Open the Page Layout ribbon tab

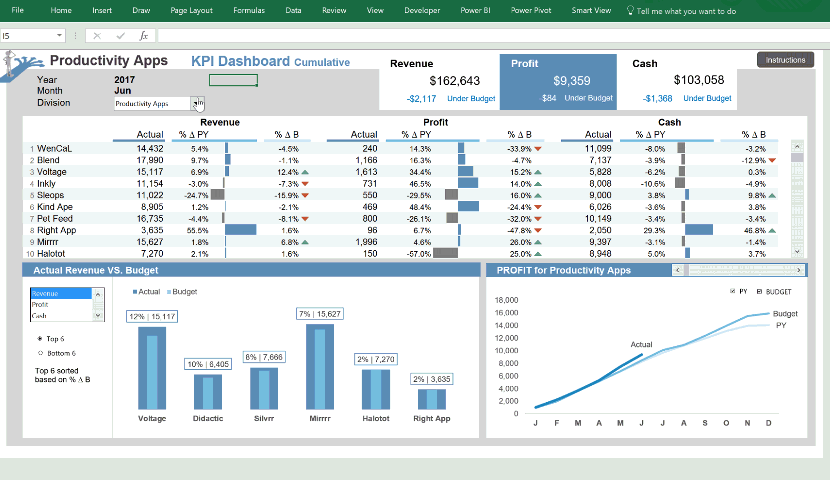[191, 11]
